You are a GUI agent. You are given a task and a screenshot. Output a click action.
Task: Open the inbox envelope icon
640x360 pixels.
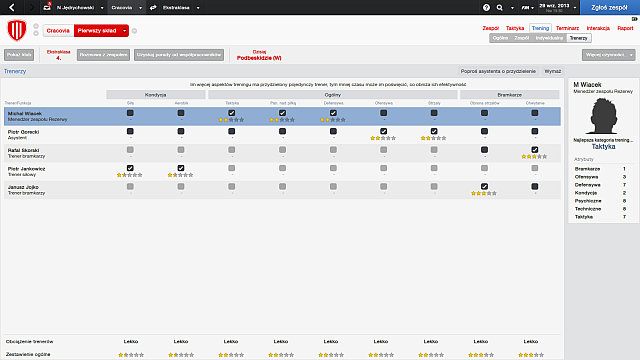tap(47, 7)
